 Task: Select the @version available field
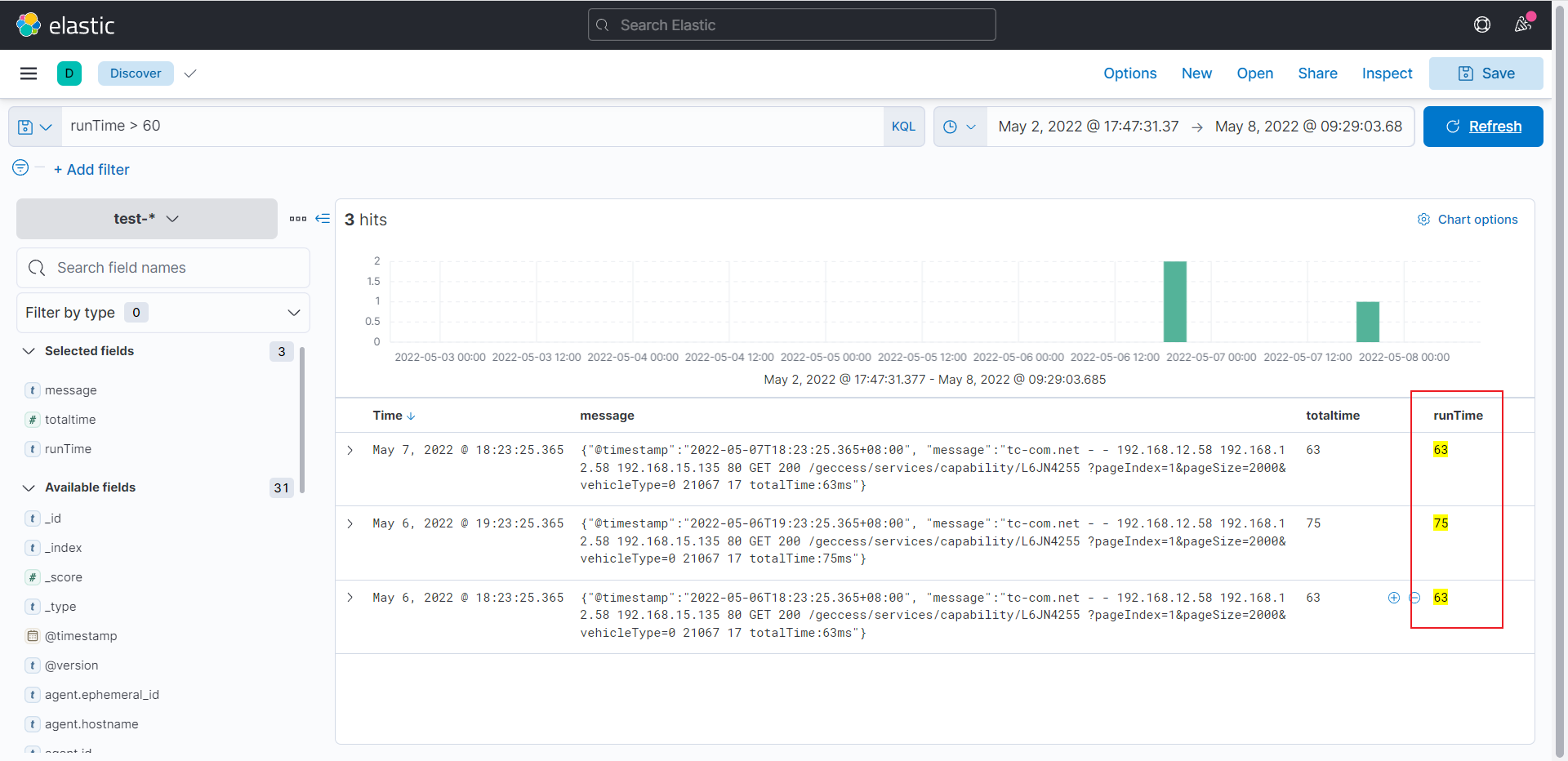click(72, 665)
